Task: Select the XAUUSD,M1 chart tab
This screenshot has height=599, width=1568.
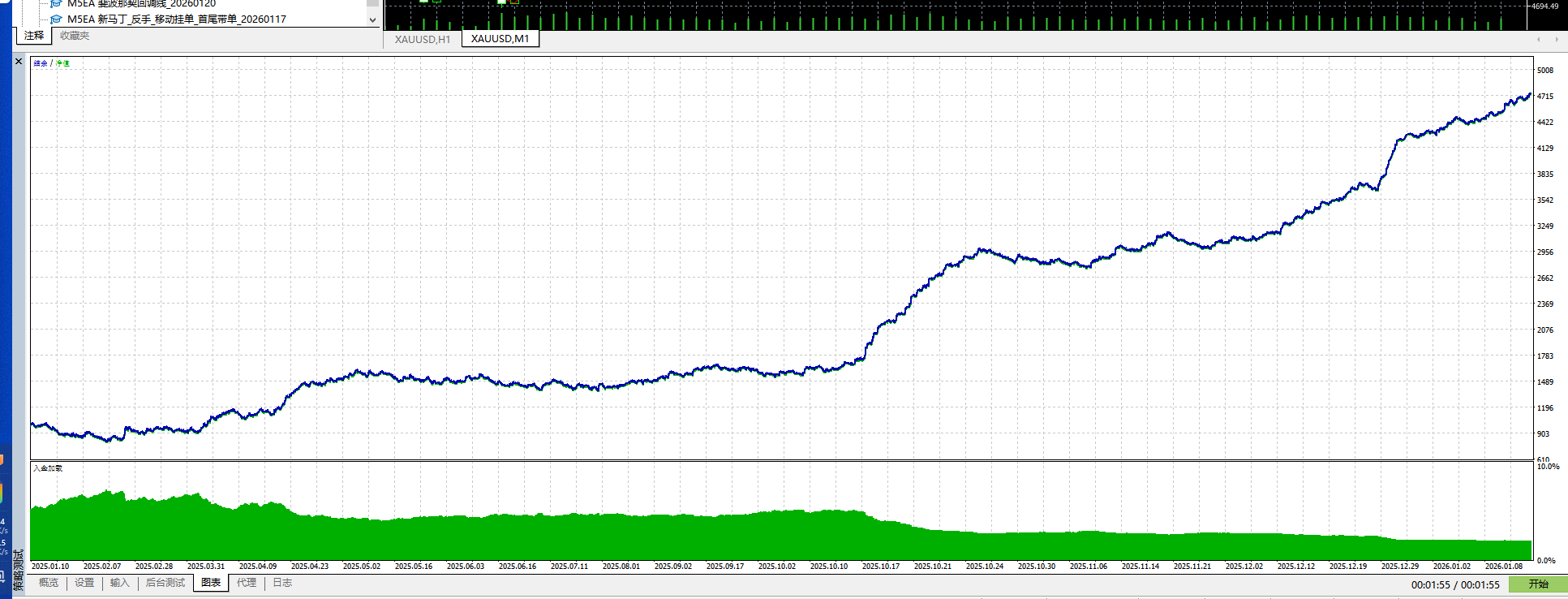Action: pyautogui.click(x=500, y=39)
